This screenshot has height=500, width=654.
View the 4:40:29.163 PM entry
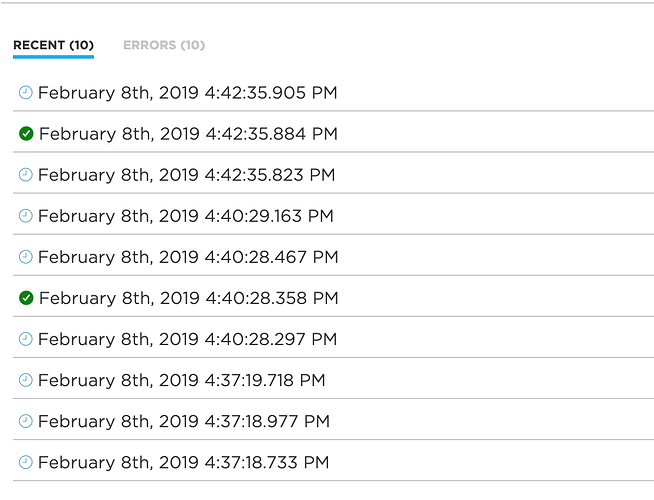click(186, 216)
